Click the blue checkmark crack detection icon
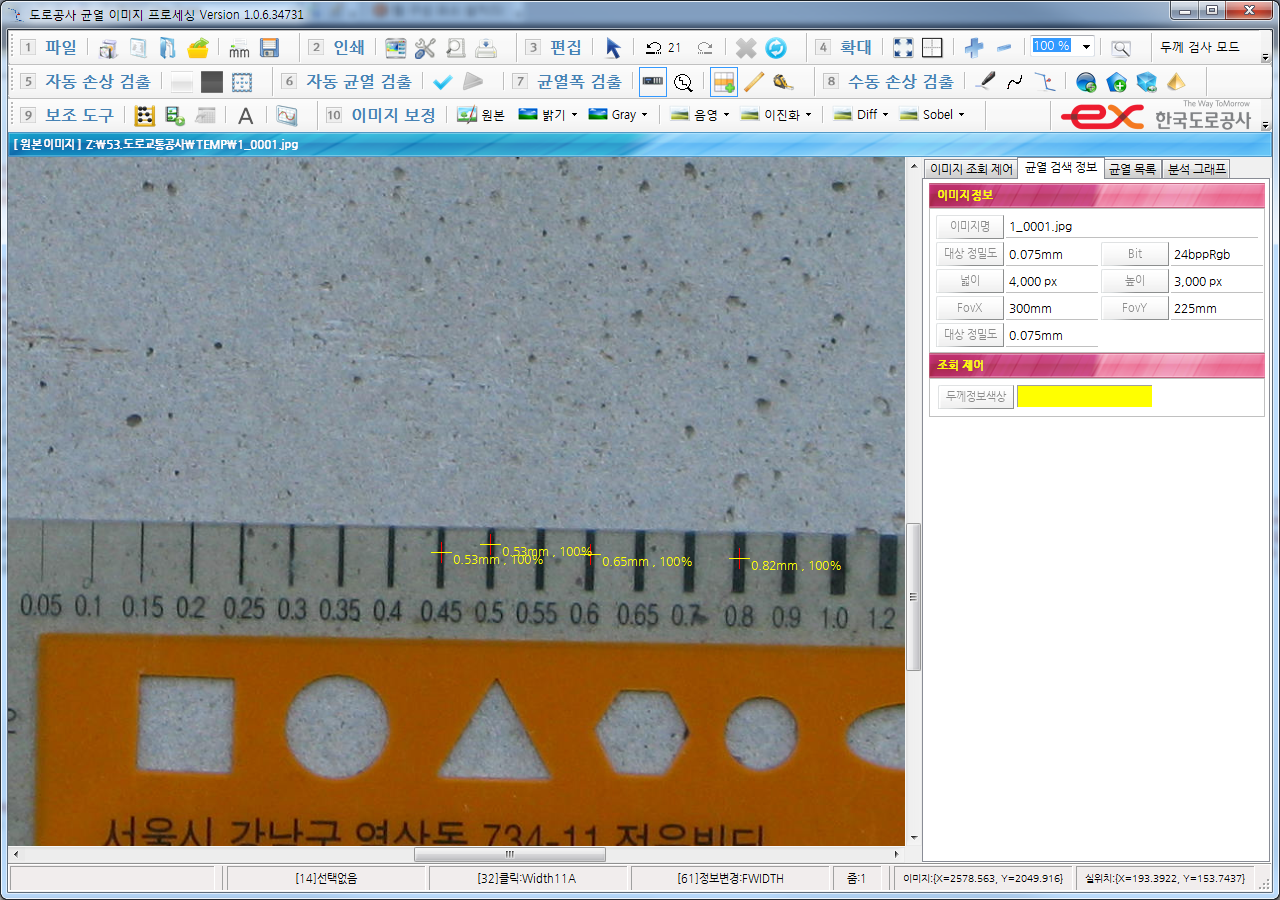The width and height of the screenshot is (1280, 900). 443,82
